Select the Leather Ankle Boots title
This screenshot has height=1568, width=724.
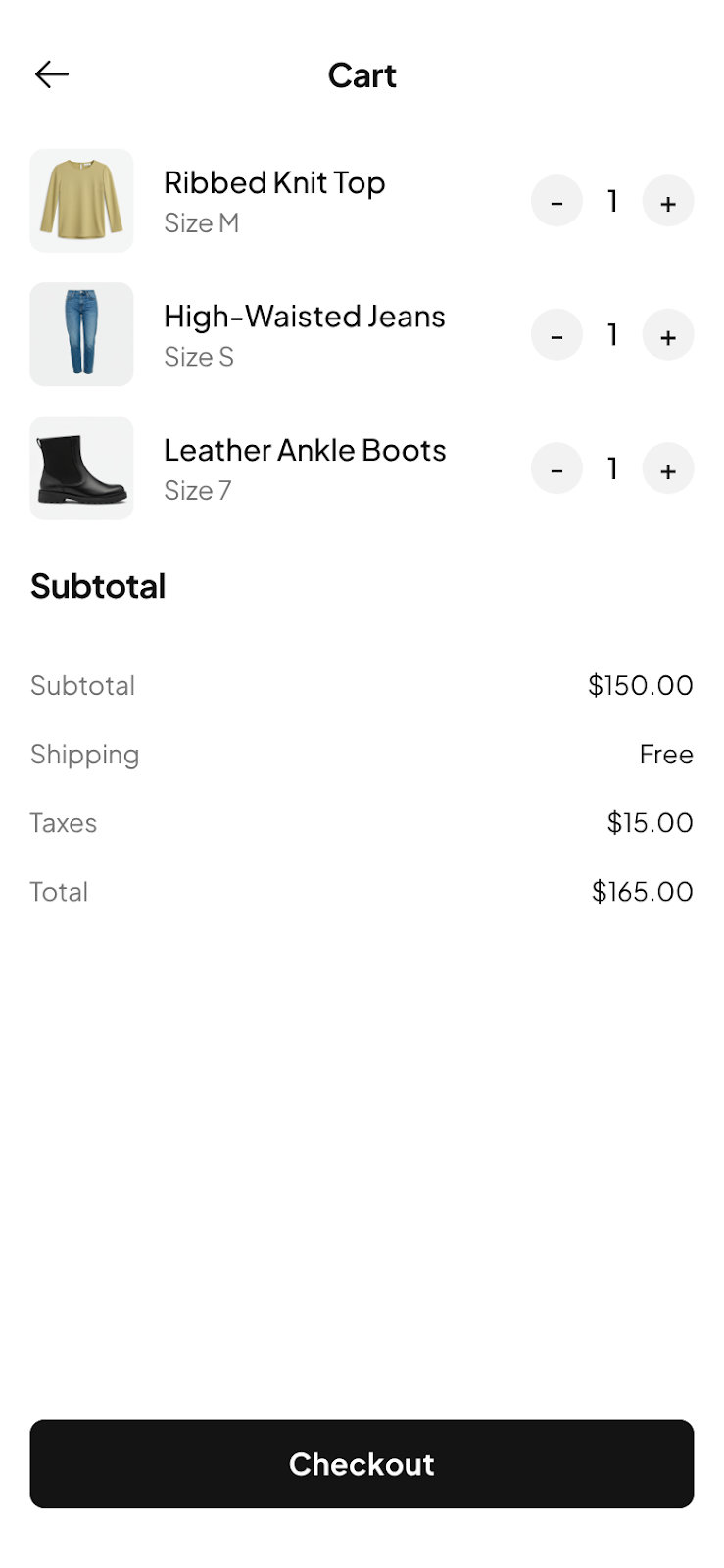coord(305,451)
